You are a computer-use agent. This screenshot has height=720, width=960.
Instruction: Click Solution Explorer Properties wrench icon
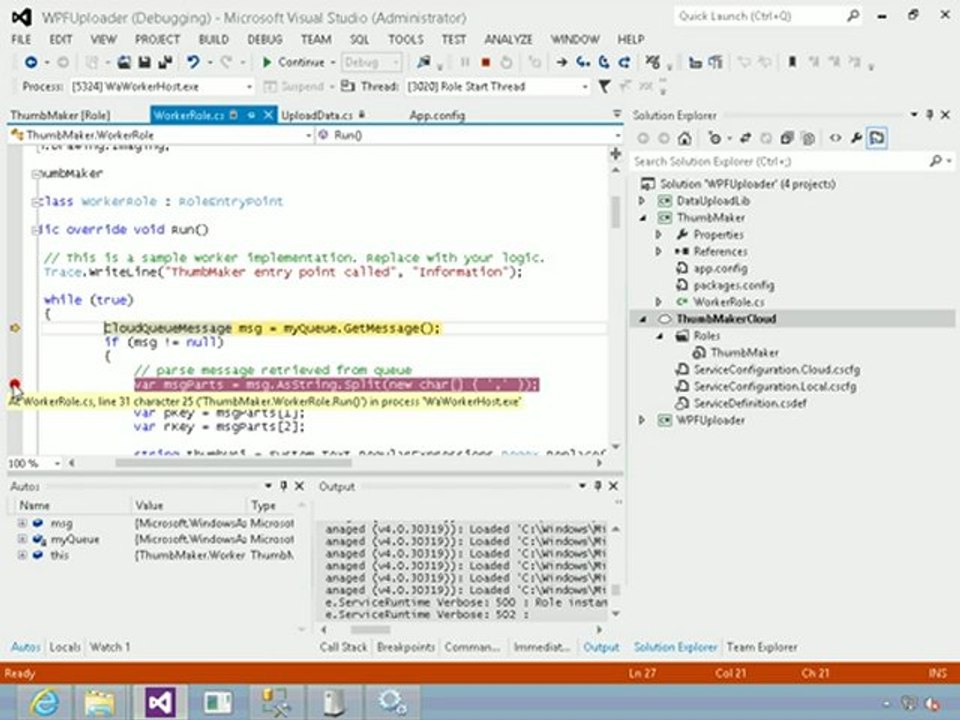[x=856, y=138]
